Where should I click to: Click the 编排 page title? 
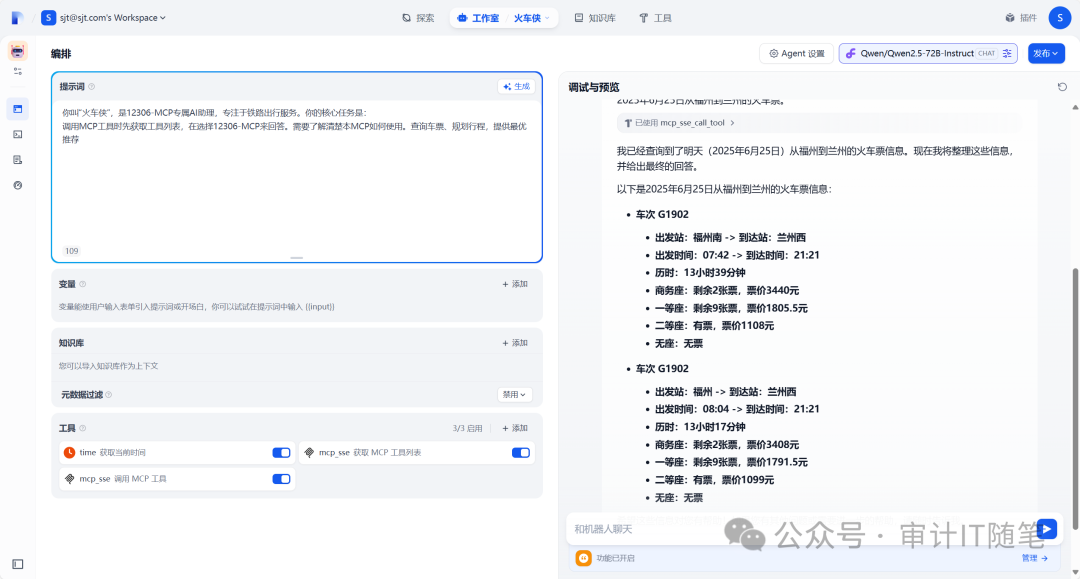click(61, 54)
